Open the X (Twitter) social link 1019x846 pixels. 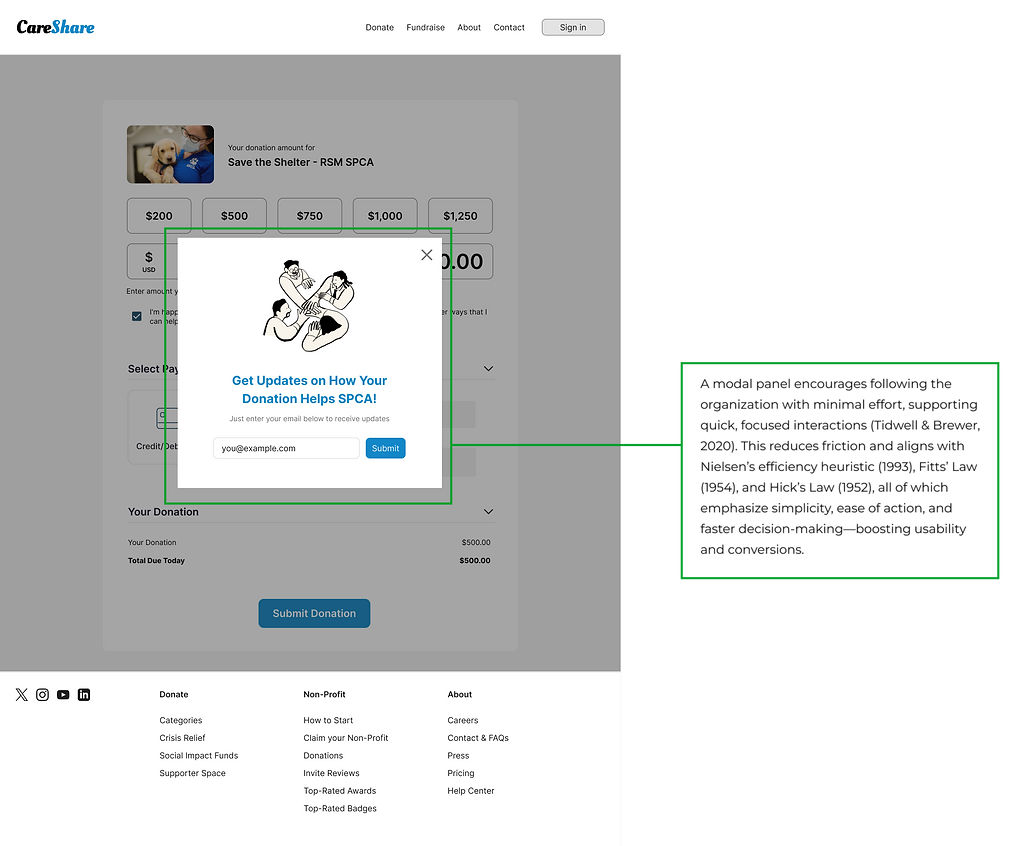click(21, 695)
